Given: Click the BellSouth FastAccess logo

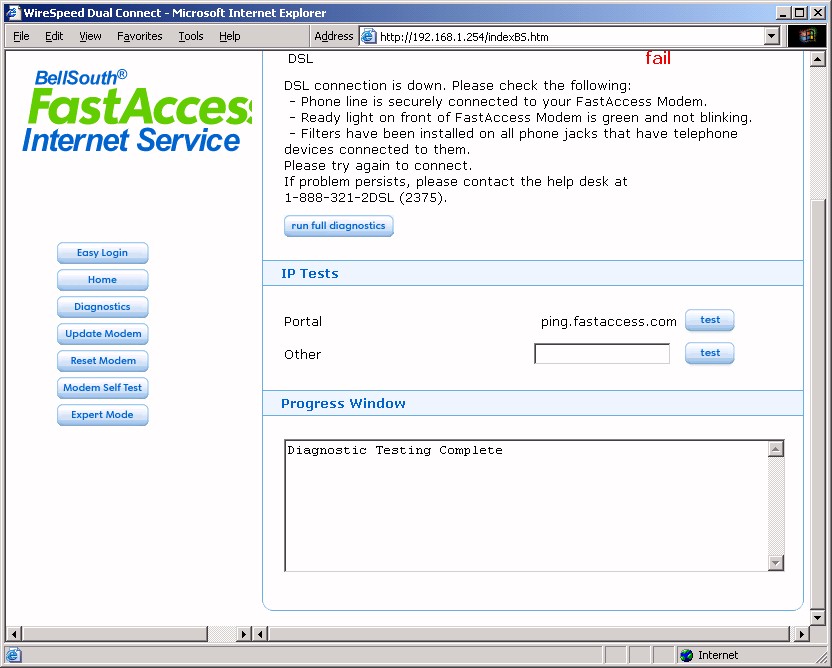Looking at the screenshot, I should click(137, 111).
